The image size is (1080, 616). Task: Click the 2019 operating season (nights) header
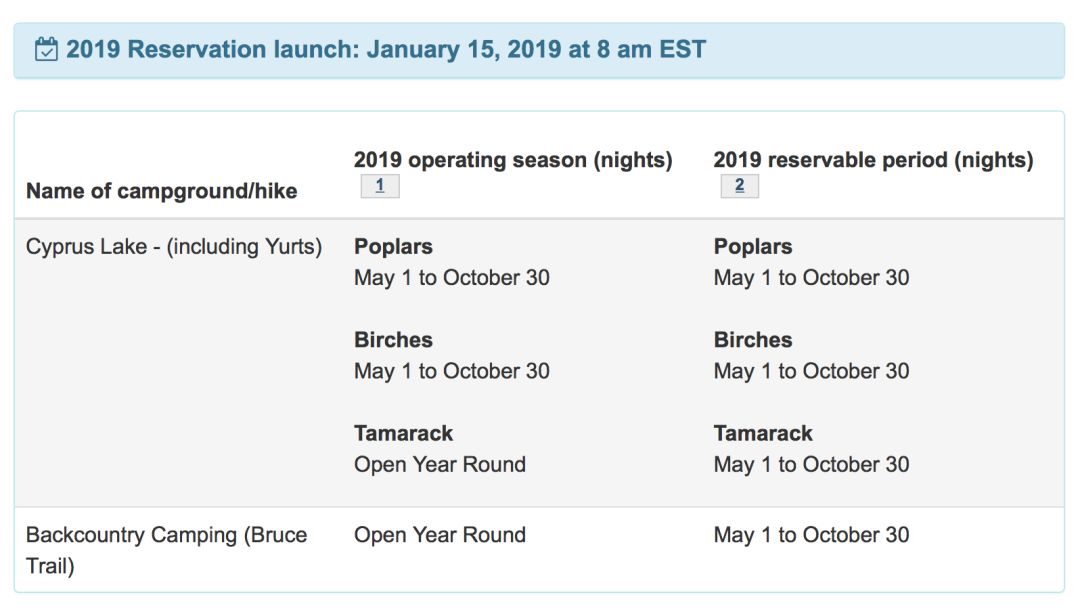(x=513, y=160)
